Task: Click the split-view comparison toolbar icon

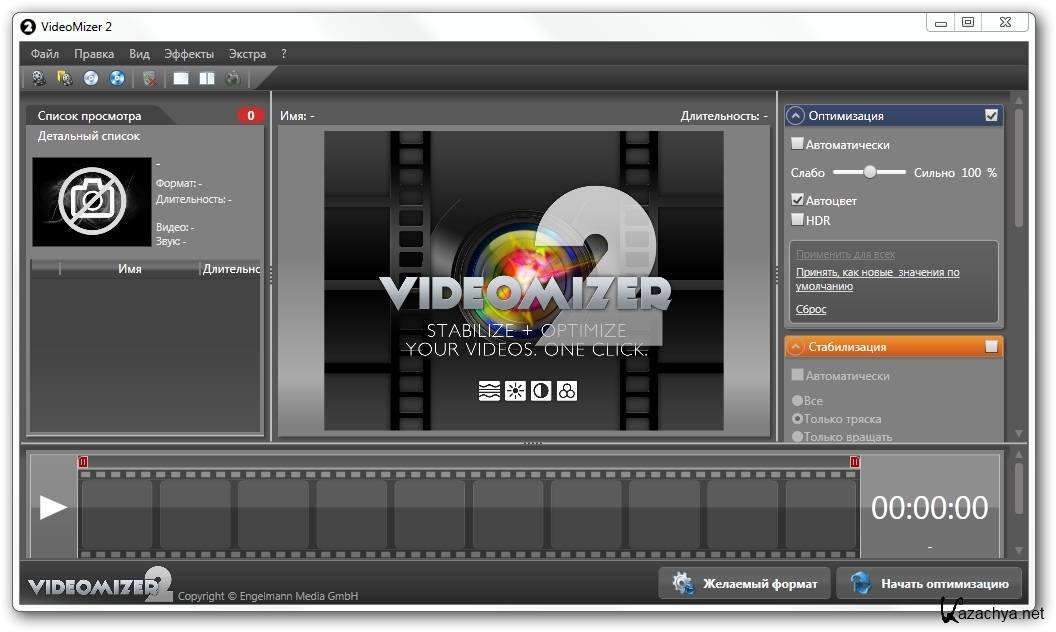Action: point(207,77)
